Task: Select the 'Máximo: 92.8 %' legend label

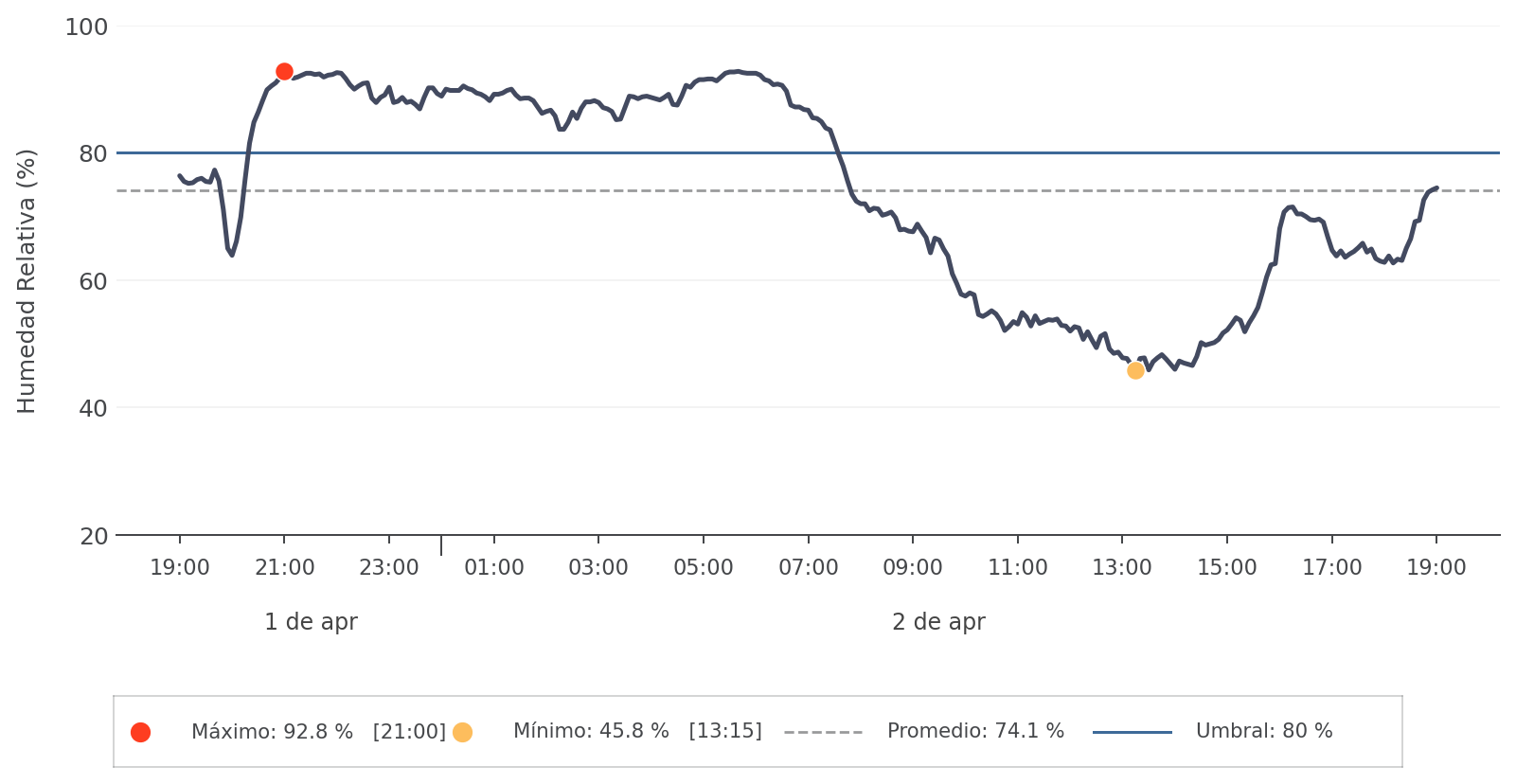Action: tap(272, 732)
